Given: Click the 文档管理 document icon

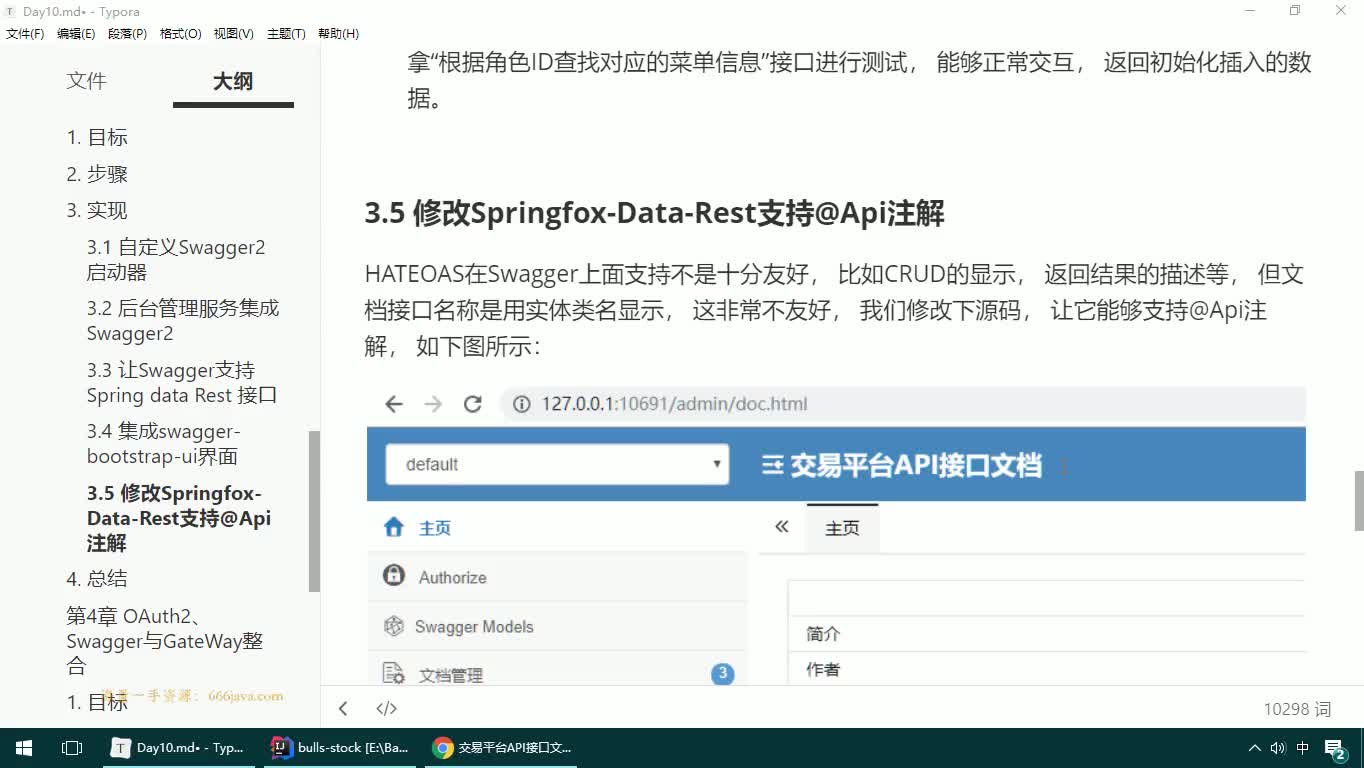Looking at the screenshot, I should pyautogui.click(x=394, y=674).
